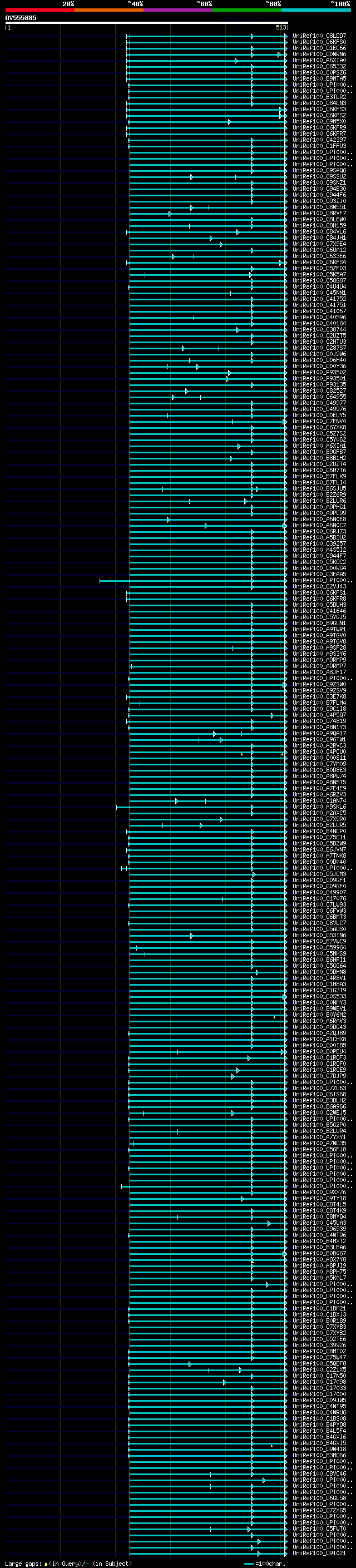Select the UniRef100_Q2WEJ5 label
356x1568 pixels.
coord(319,1114)
